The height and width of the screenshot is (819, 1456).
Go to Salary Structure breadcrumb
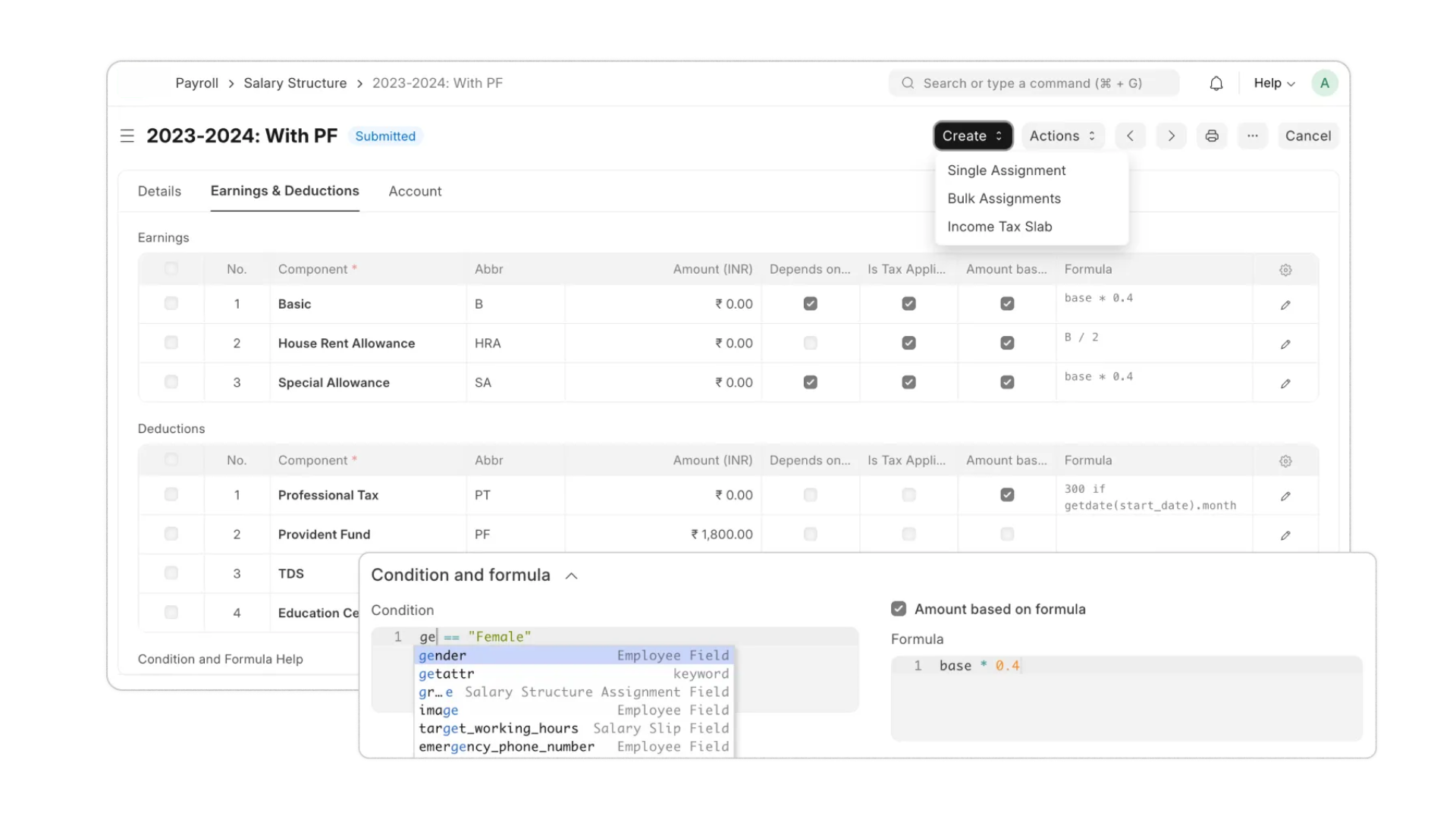click(295, 83)
